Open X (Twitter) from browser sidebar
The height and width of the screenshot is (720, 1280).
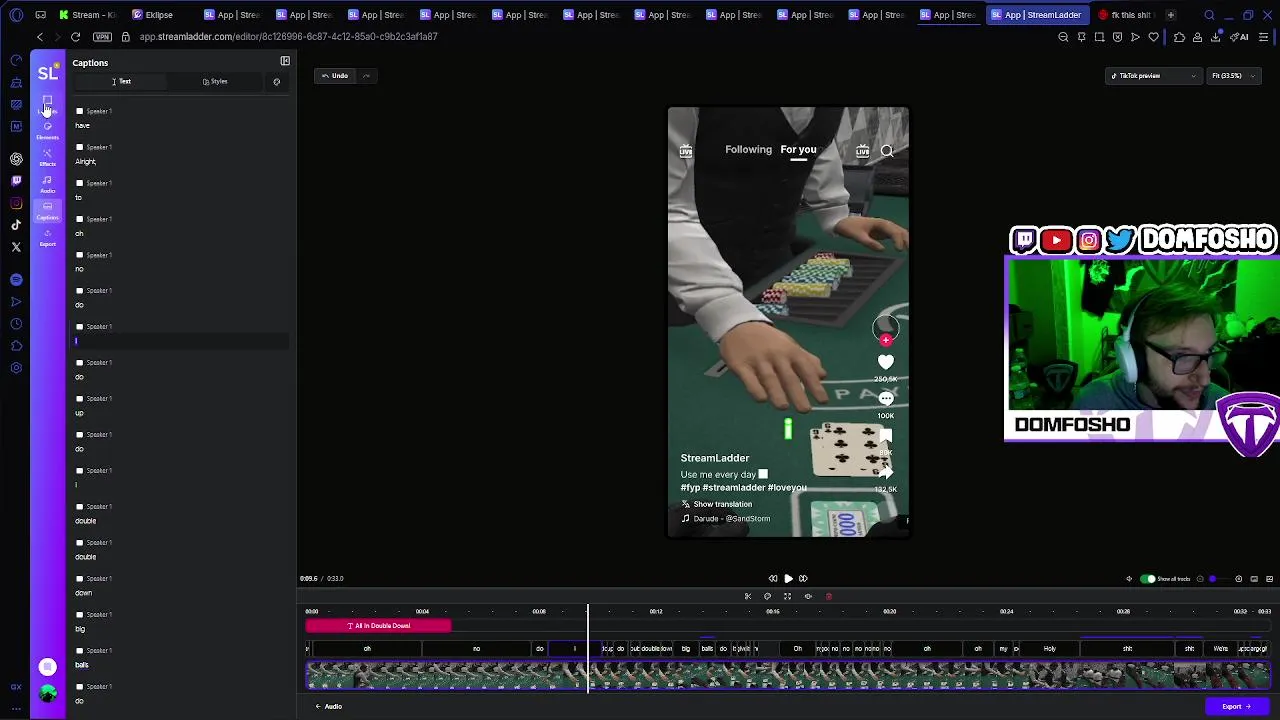pos(16,247)
